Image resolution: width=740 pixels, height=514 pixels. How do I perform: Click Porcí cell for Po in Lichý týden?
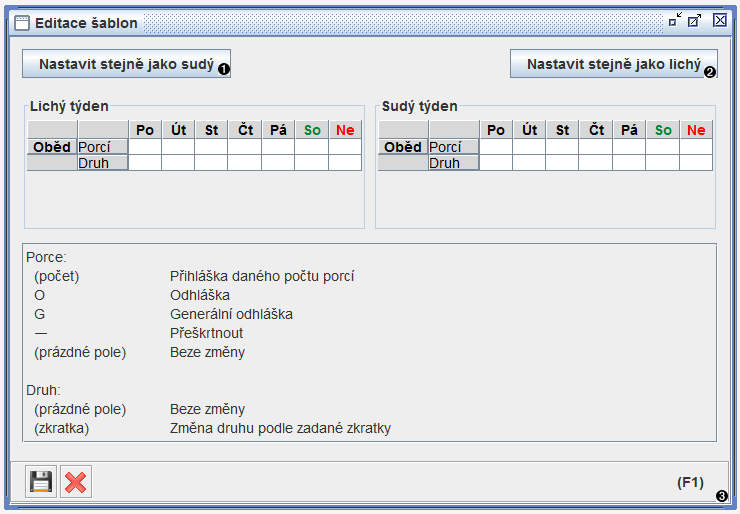point(145,147)
